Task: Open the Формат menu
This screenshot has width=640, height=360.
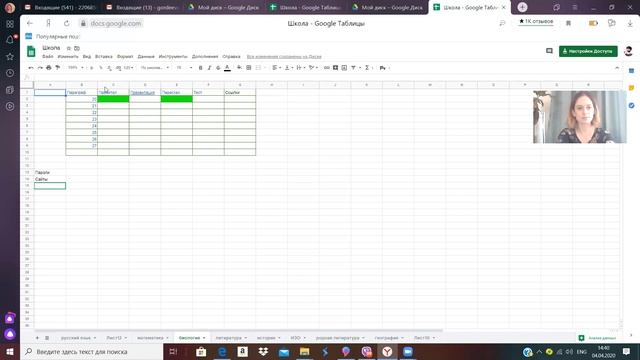Action: coord(125,56)
